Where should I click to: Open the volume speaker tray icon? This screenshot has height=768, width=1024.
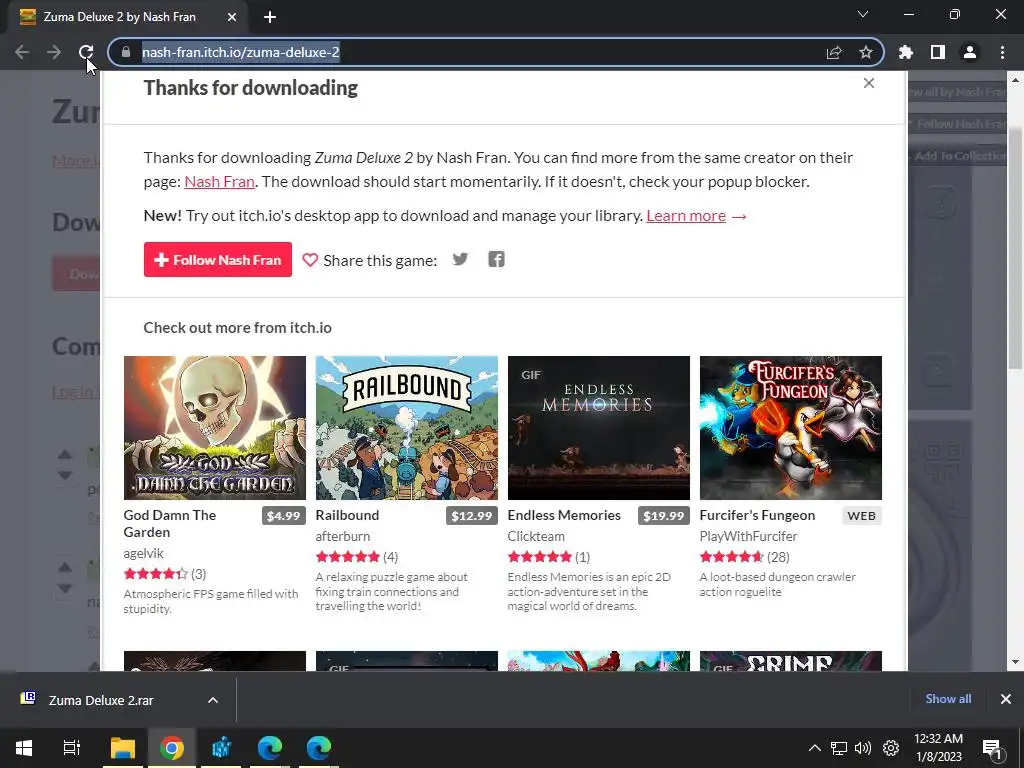pyautogui.click(x=863, y=748)
